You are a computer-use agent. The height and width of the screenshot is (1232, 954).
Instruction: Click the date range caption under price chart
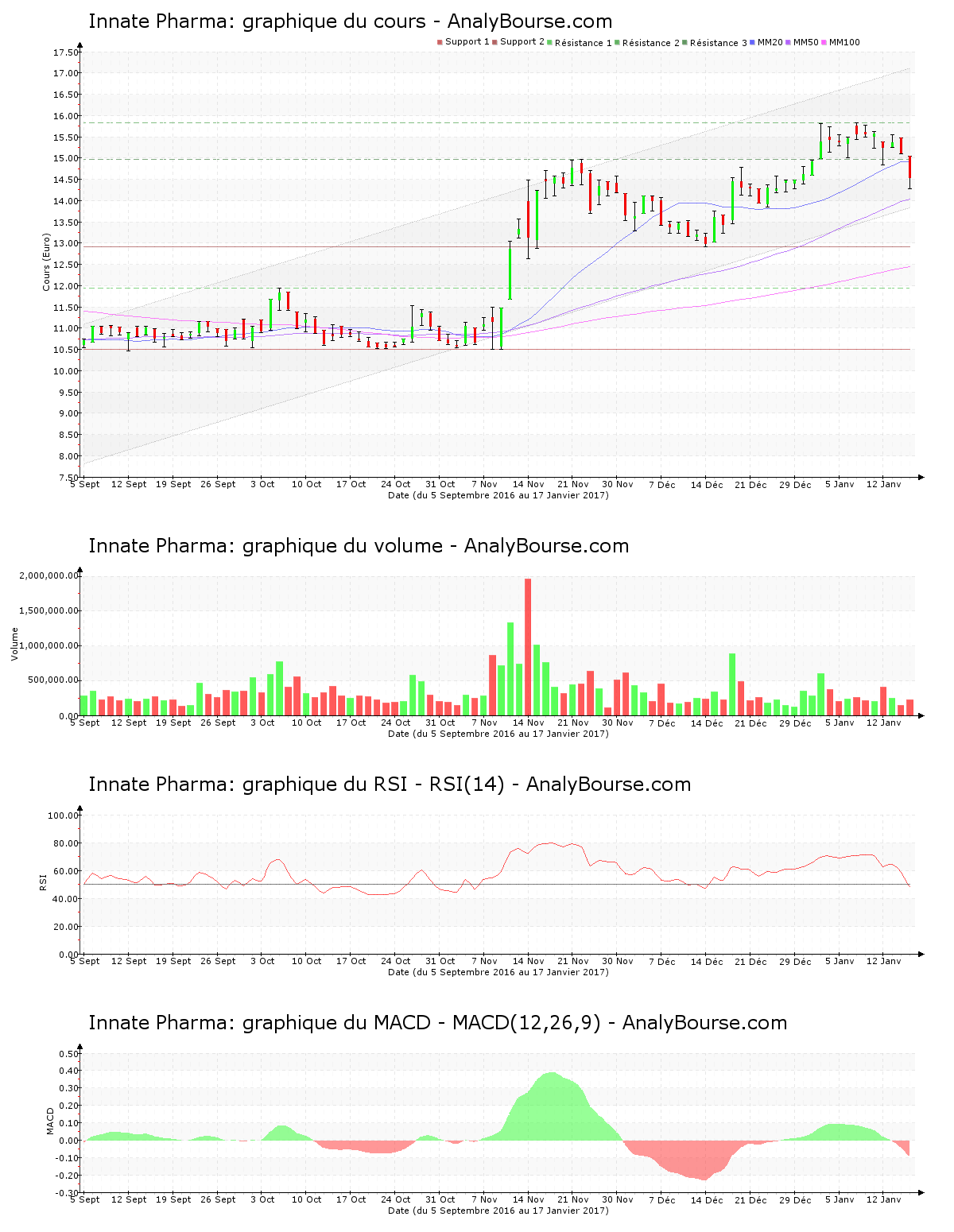click(498, 495)
